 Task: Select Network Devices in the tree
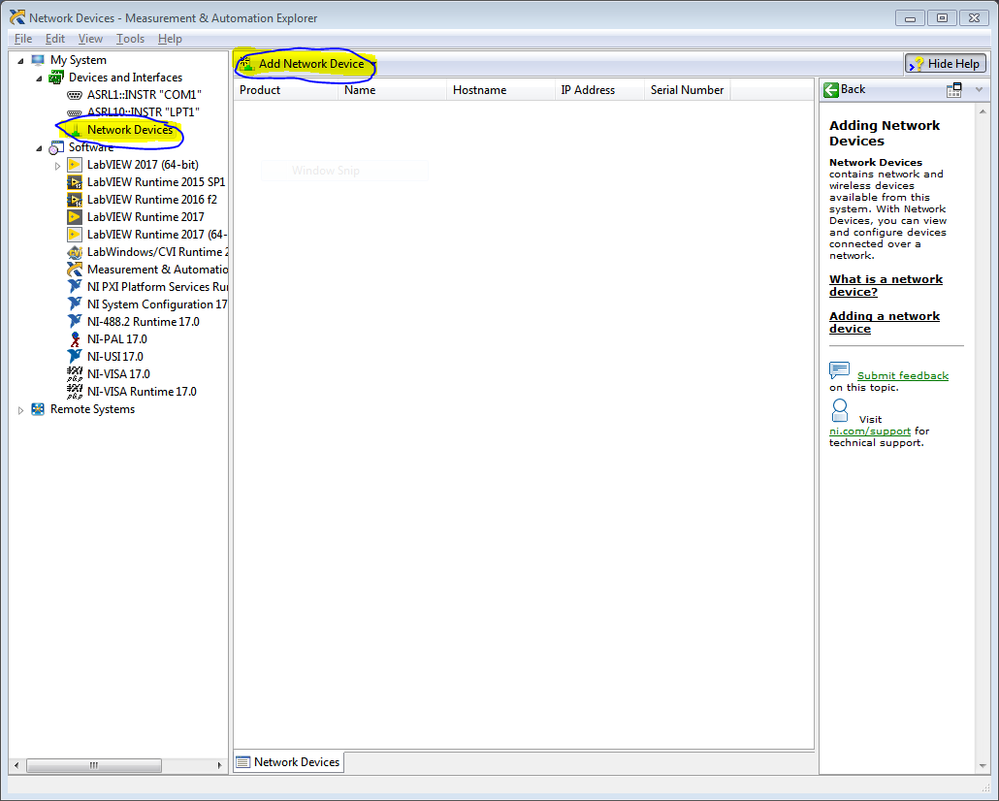point(130,130)
